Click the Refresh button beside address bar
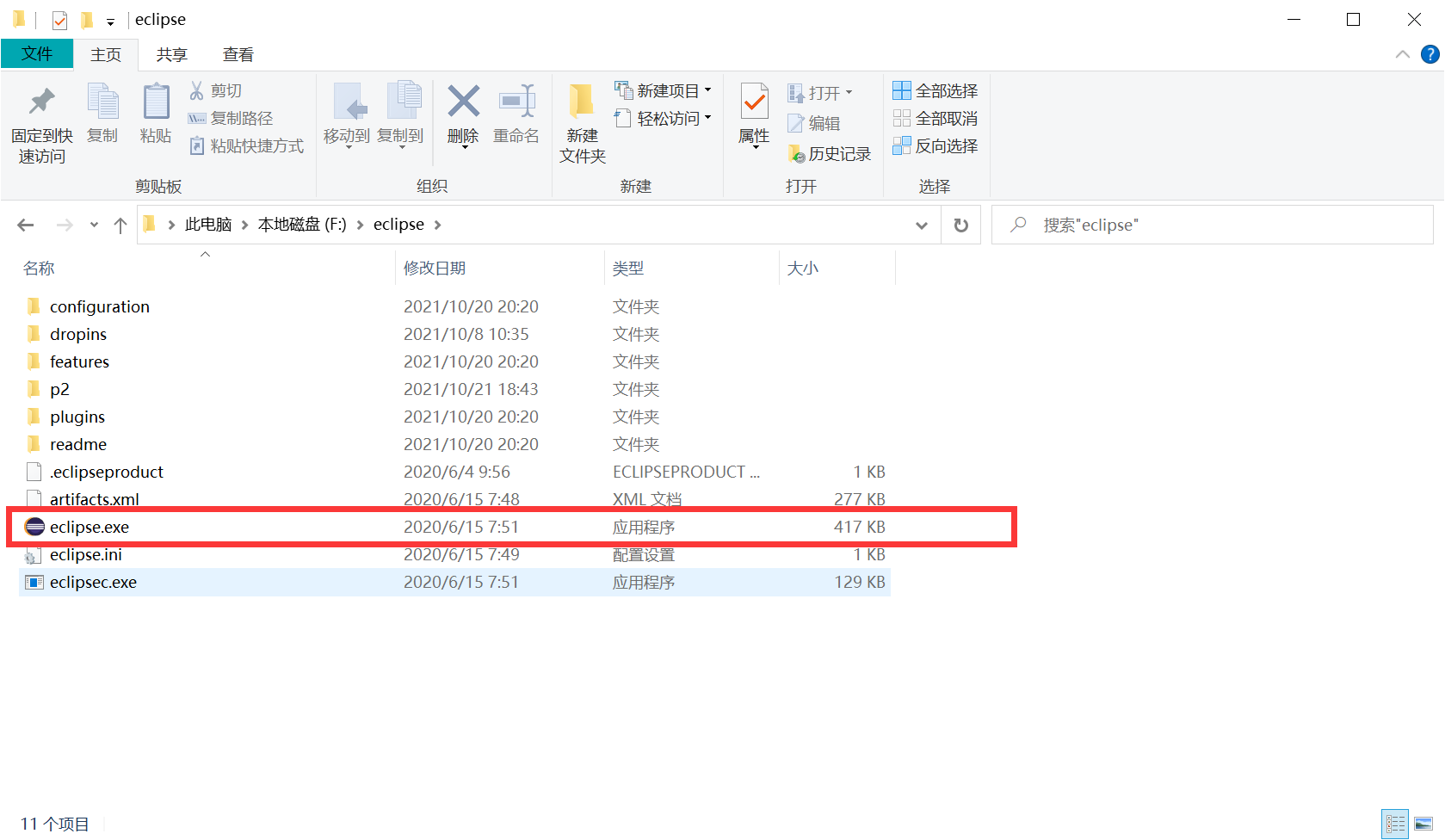 (x=961, y=225)
